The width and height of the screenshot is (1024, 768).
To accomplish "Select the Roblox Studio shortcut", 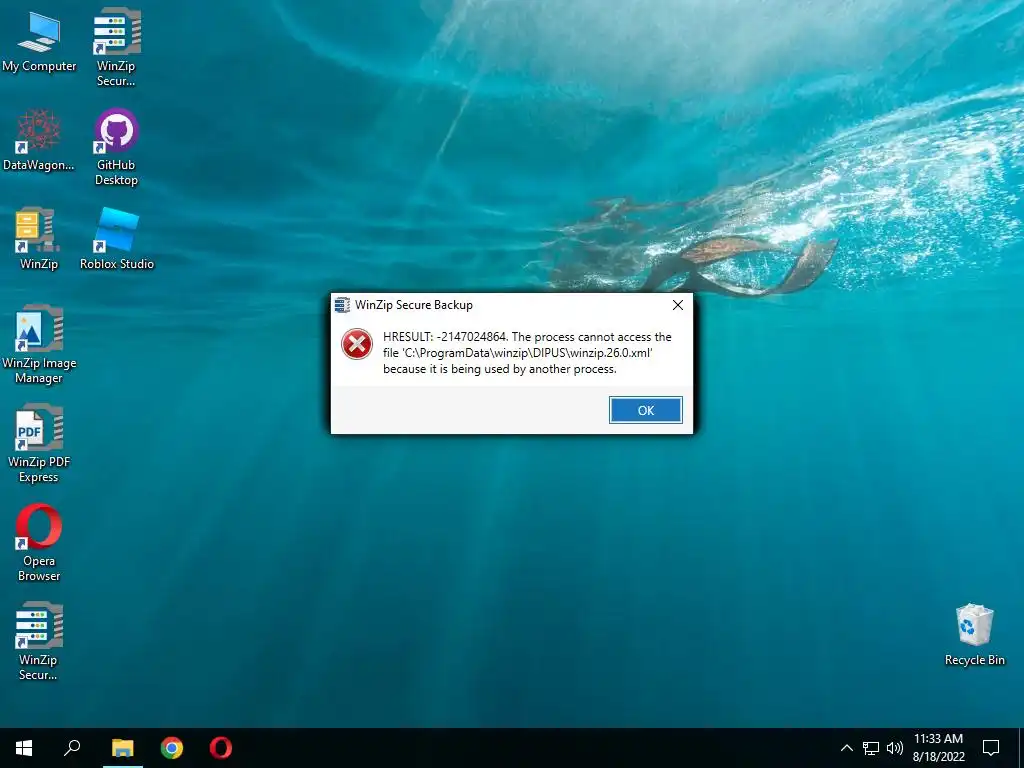I will point(117,238).
